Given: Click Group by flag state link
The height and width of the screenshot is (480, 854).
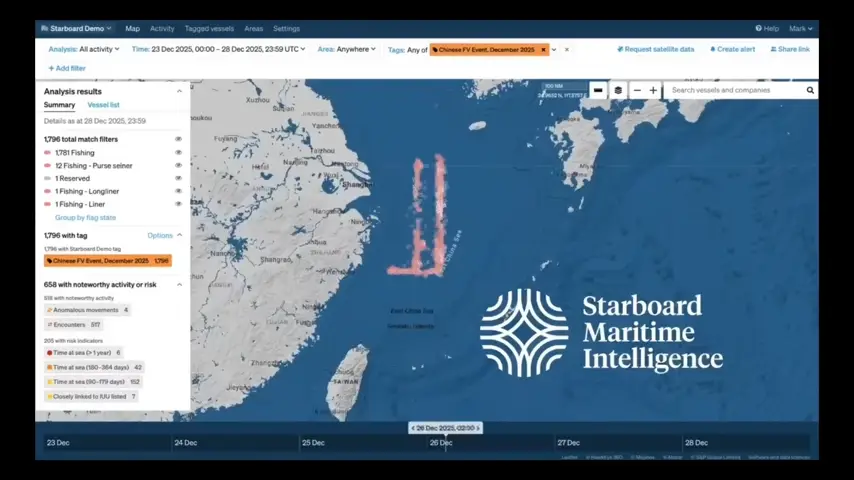Looking at the screenshot, I should click(85, 217).
